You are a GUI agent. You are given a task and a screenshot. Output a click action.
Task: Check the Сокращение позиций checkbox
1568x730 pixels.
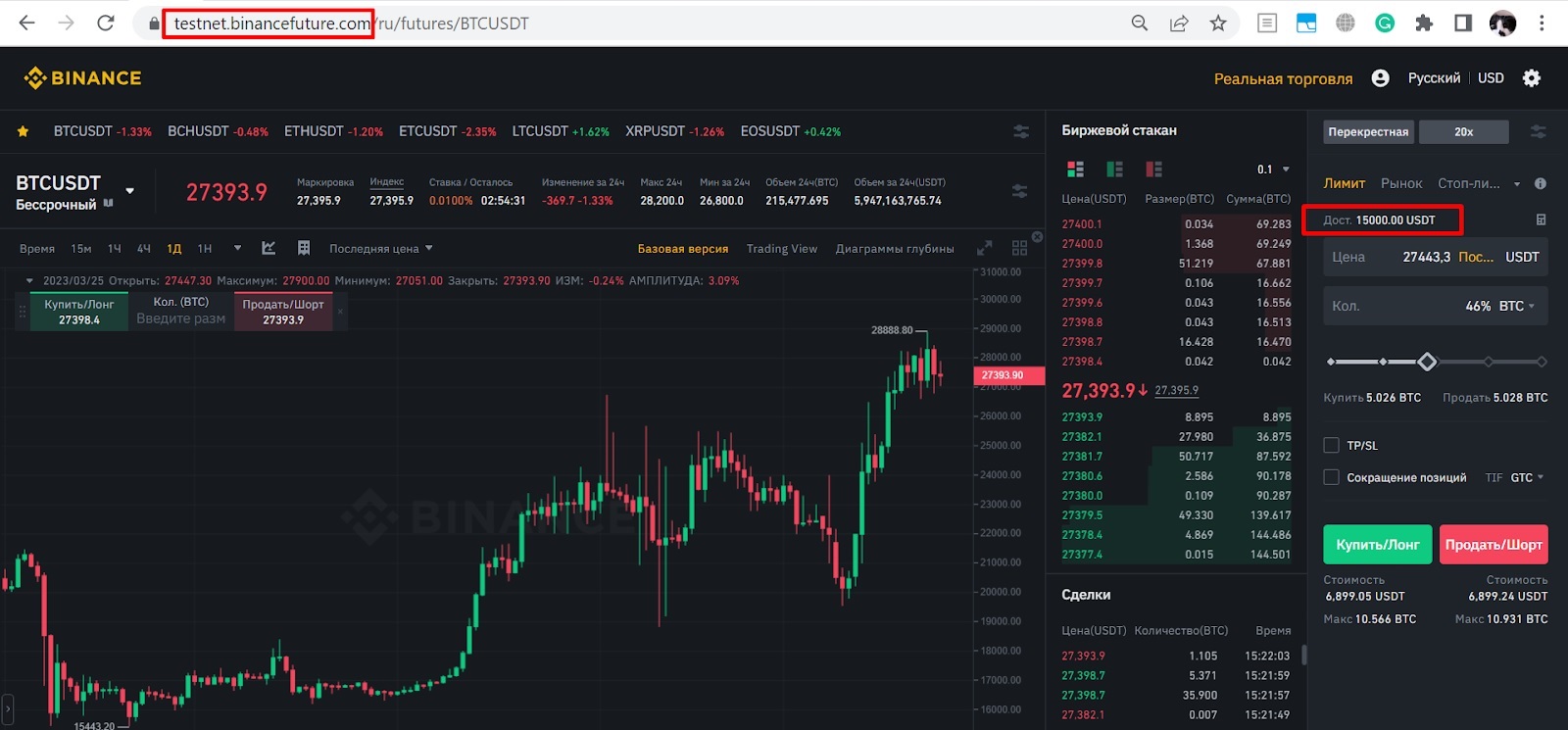pyautogui.click(x=1331, y=477)
